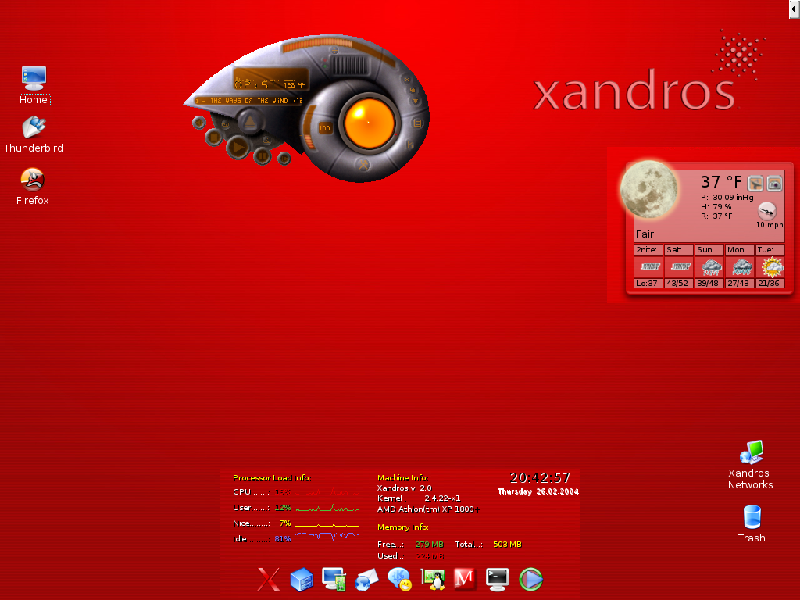Open the globe and envelope mail dock icon
Image resolution: width=800 pixels, height=600 pixels.
366,580
